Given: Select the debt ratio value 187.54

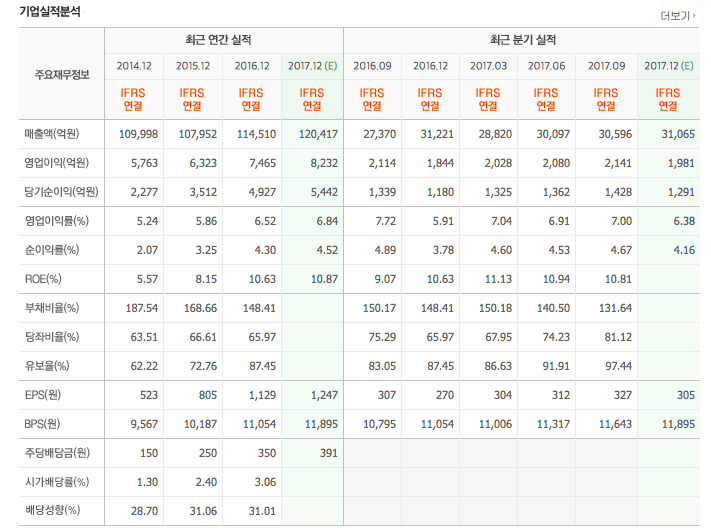Looking at the screenshot, I should coord(142,308).
